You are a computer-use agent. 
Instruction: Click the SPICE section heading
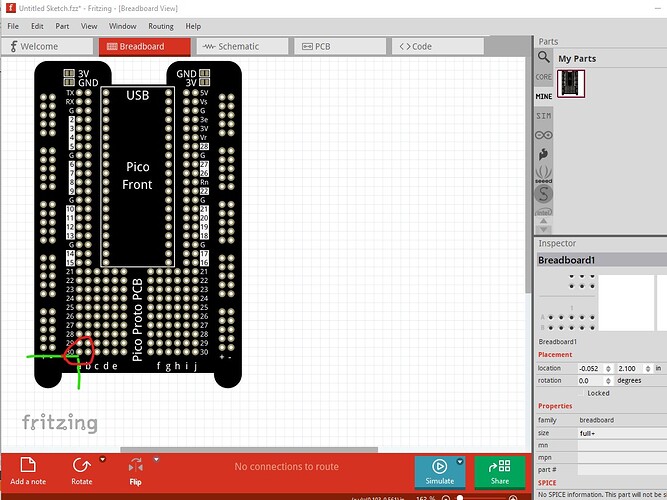[x=547, y=483]
